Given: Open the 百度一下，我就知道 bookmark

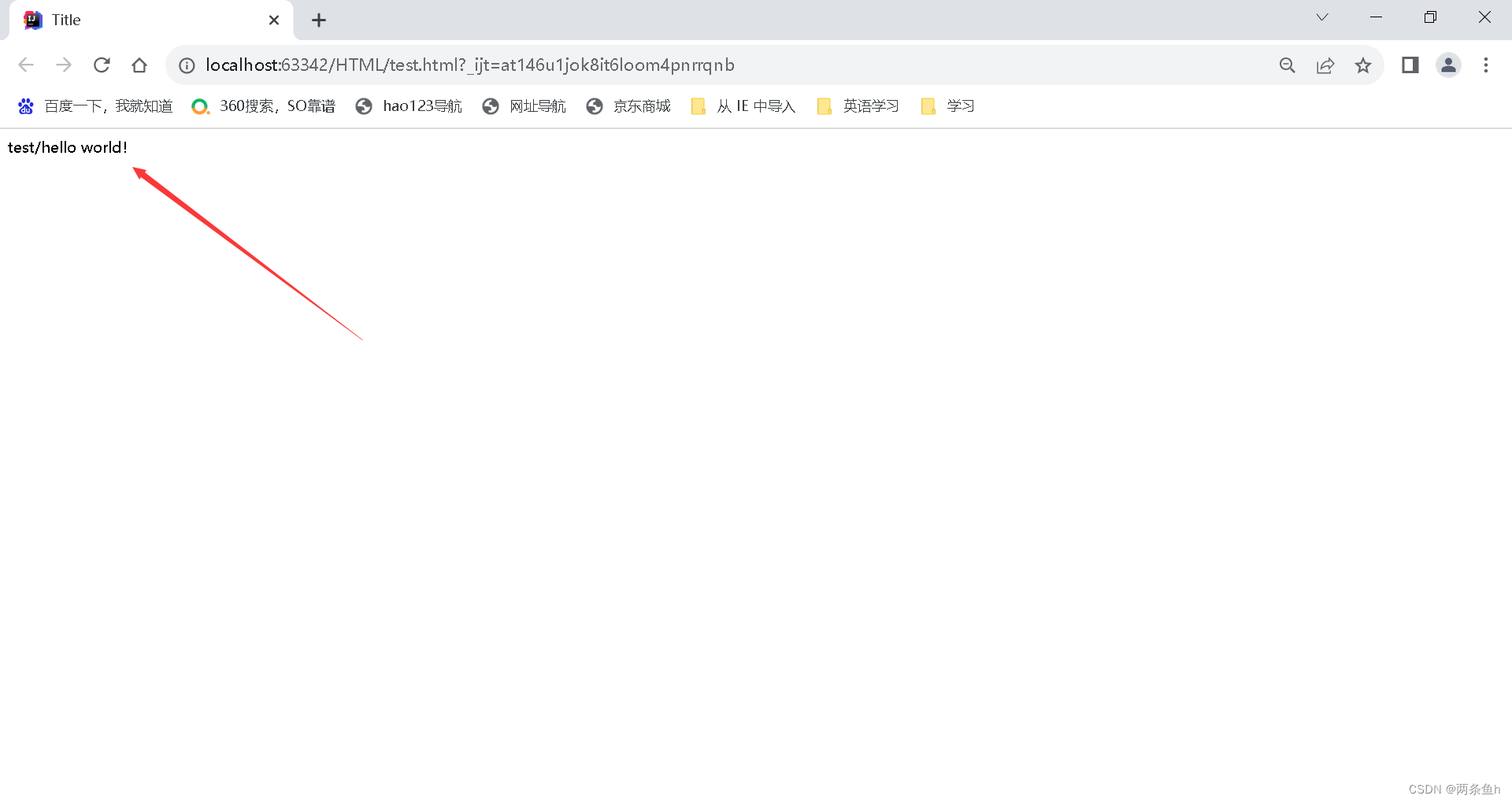Looking at the screenshot, I should [95, 106].
